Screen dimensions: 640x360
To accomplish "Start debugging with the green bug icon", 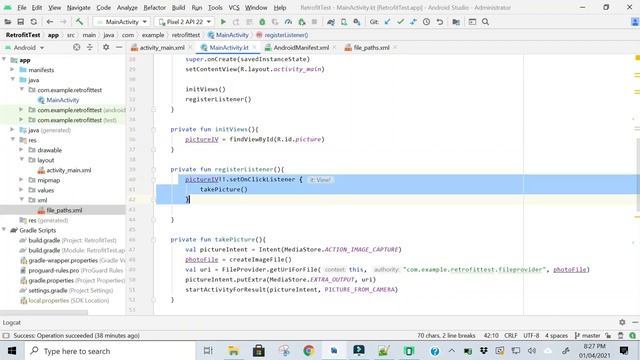I will click(x=262, y=22).
